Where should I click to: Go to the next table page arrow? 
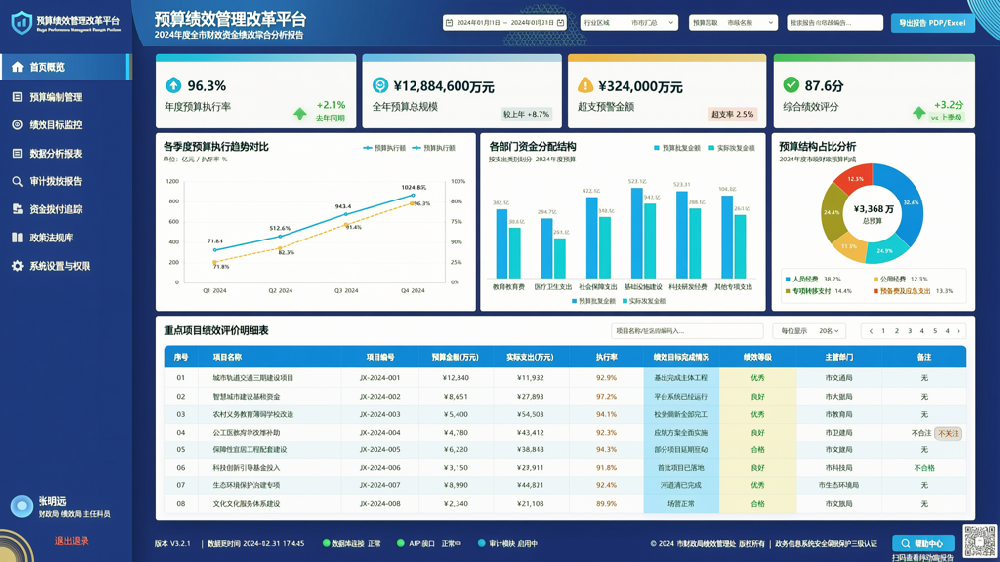point(959,330)
